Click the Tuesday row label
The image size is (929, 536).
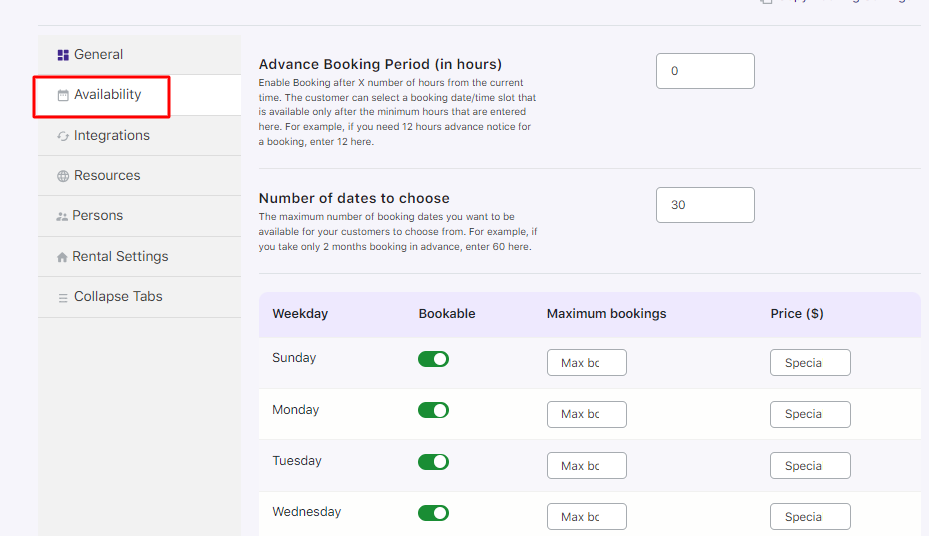[x=296, y=461]
